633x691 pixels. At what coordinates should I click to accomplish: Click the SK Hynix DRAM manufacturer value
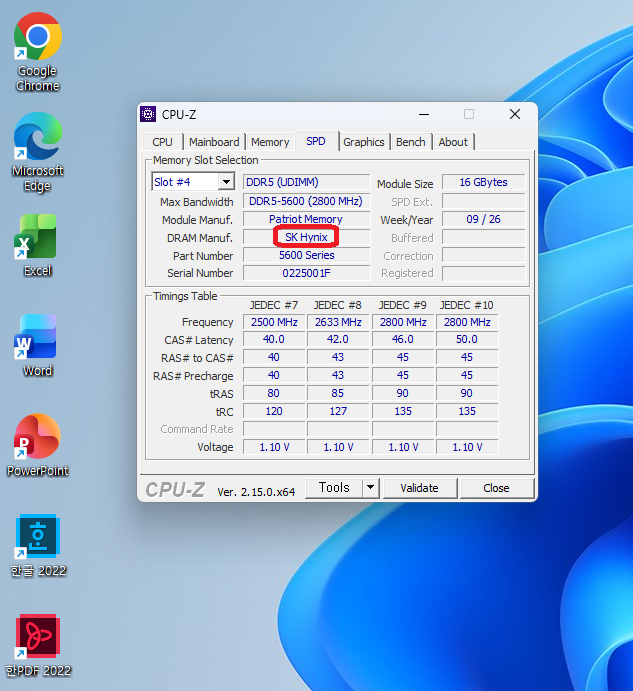tap(306, 237)
